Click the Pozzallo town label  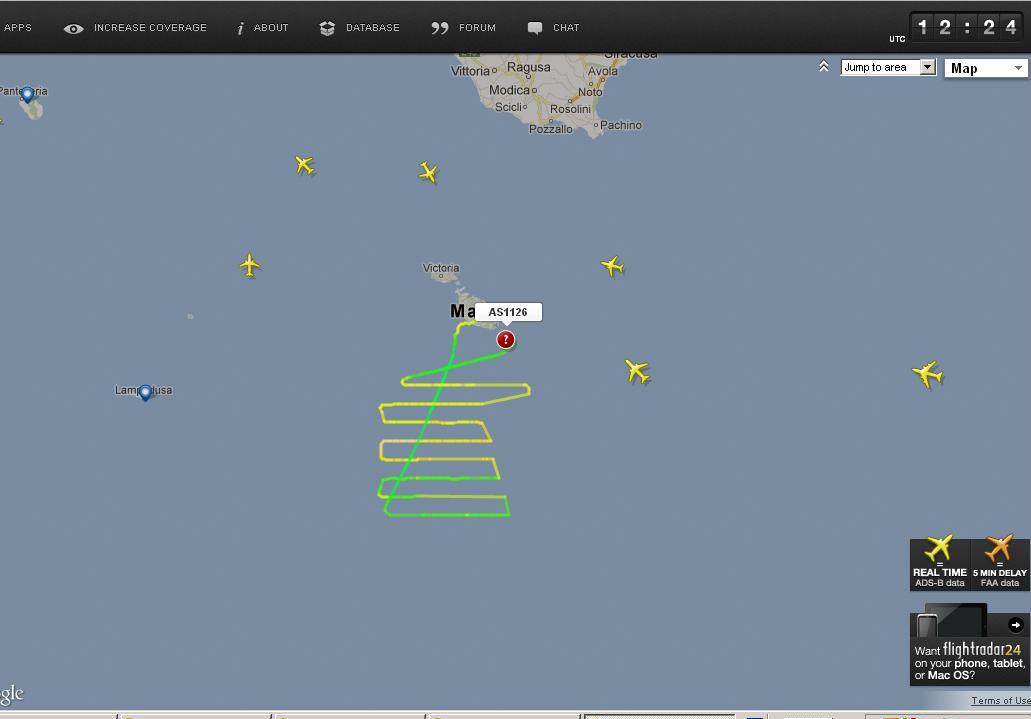pyautogui.click(x=550, y=129)
